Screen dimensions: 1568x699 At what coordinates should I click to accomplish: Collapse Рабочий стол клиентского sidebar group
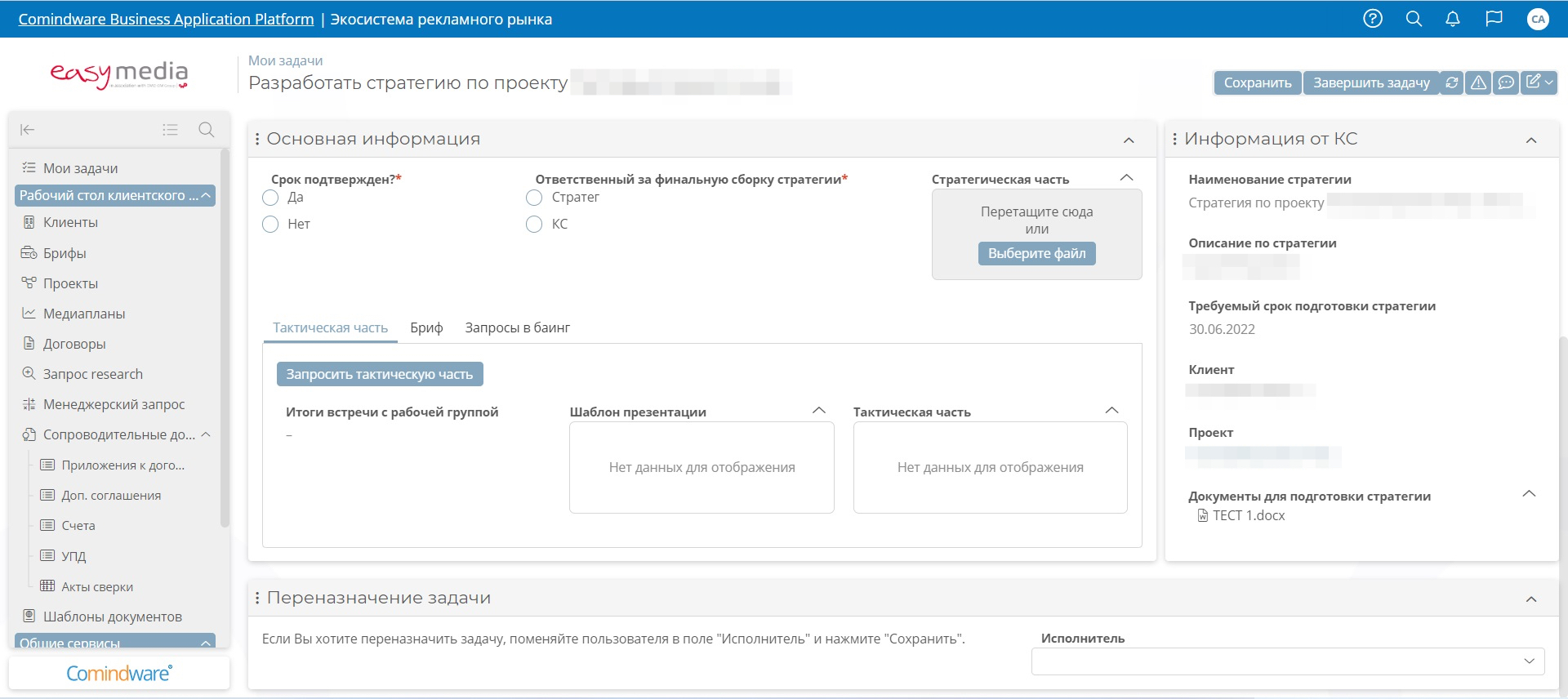click(206, 195)
